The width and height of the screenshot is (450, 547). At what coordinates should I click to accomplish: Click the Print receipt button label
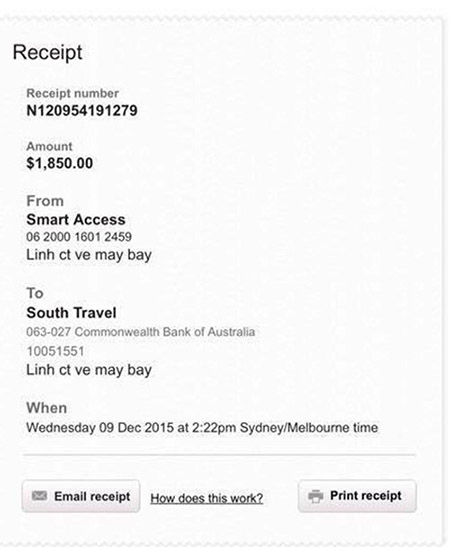[x=366, y=495]
